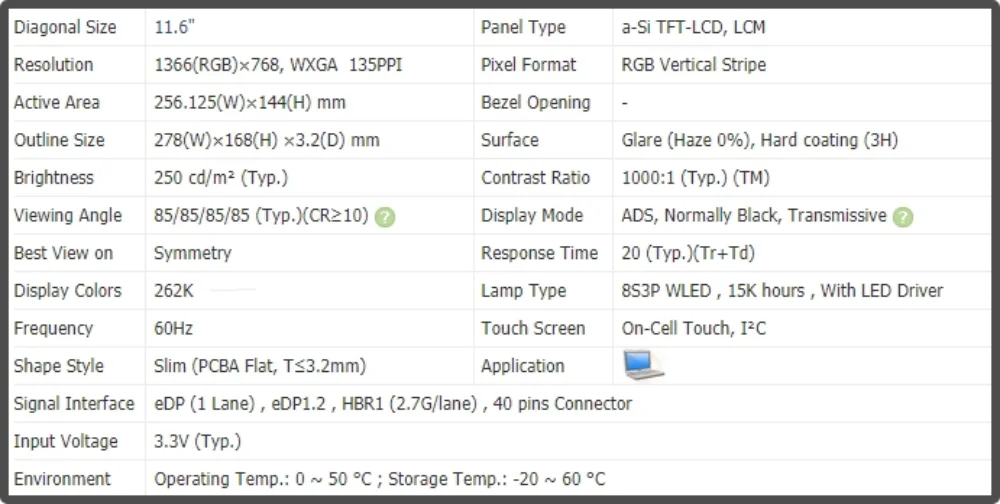Screen dimensions: 1000x504
Task: Click the Outline Size label
Action: coord(59,140)
